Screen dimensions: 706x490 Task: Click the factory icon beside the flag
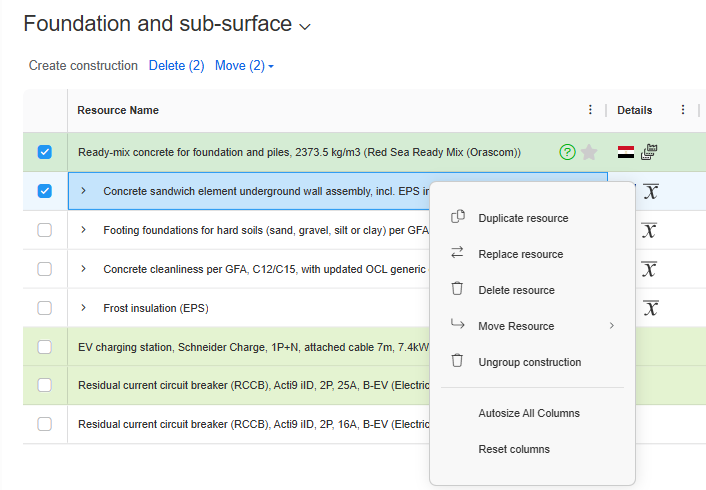(x=650, y=152)
